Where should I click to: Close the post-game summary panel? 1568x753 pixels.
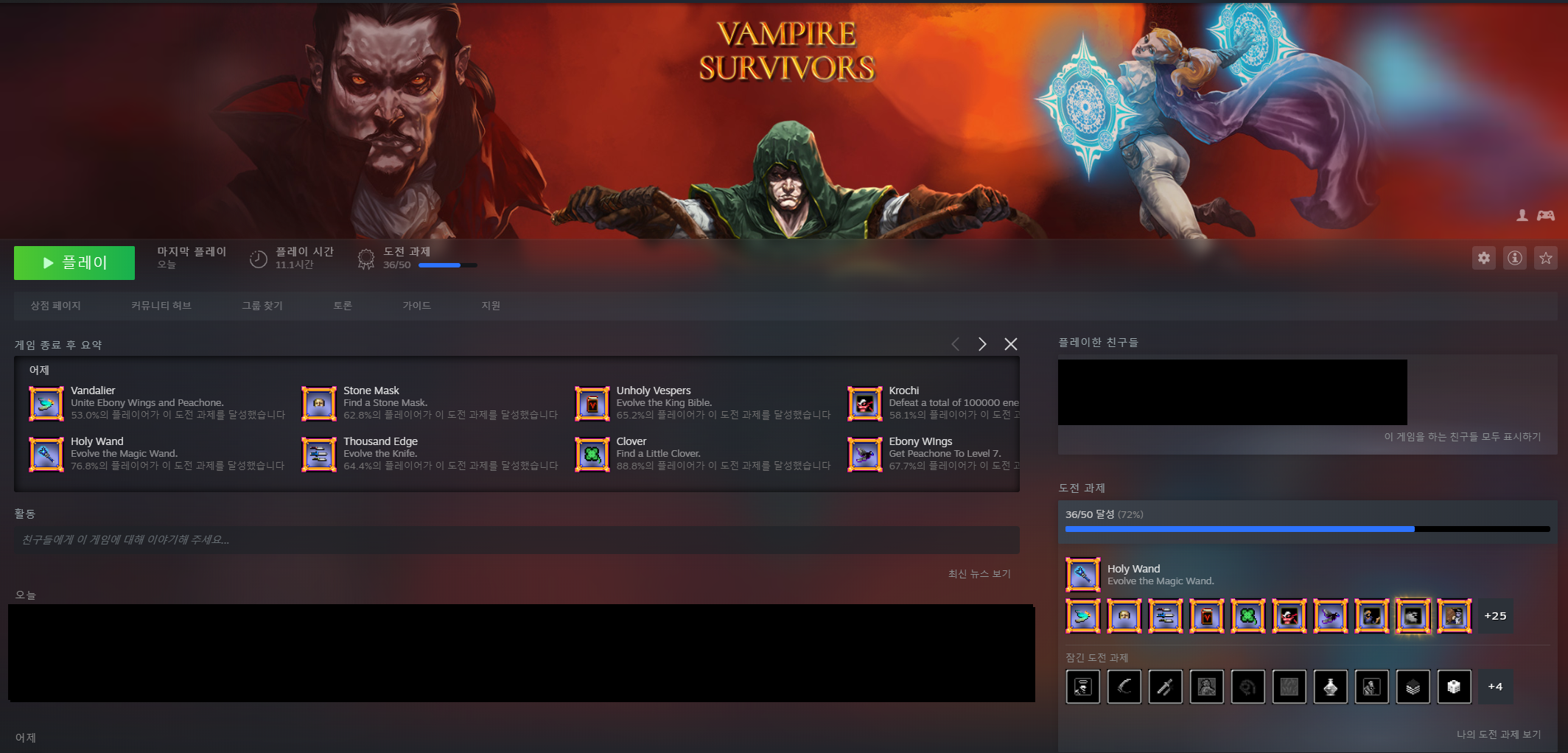pos(1011,344)
